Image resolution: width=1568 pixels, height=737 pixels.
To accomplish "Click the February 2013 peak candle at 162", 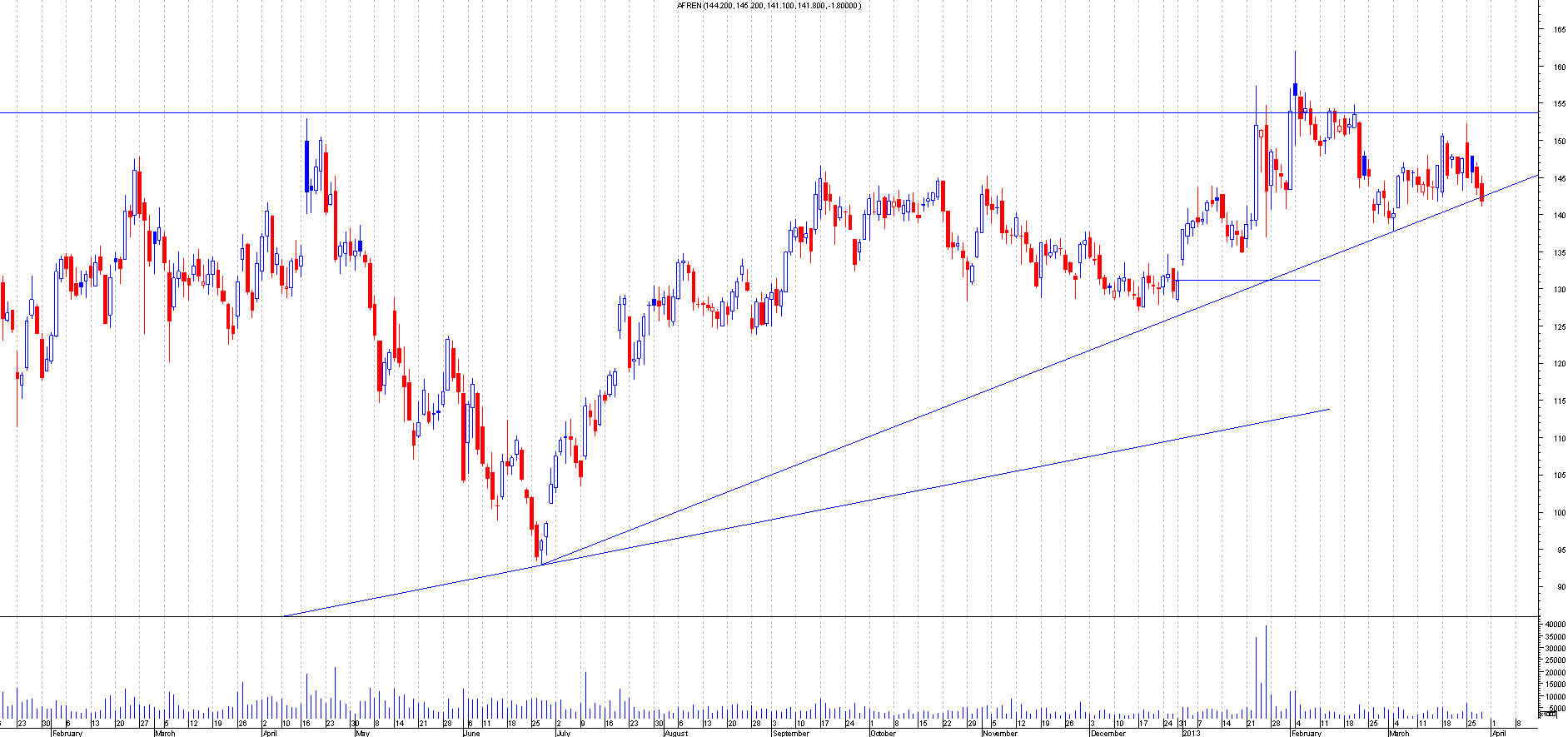I will [x=1295, y=87].
